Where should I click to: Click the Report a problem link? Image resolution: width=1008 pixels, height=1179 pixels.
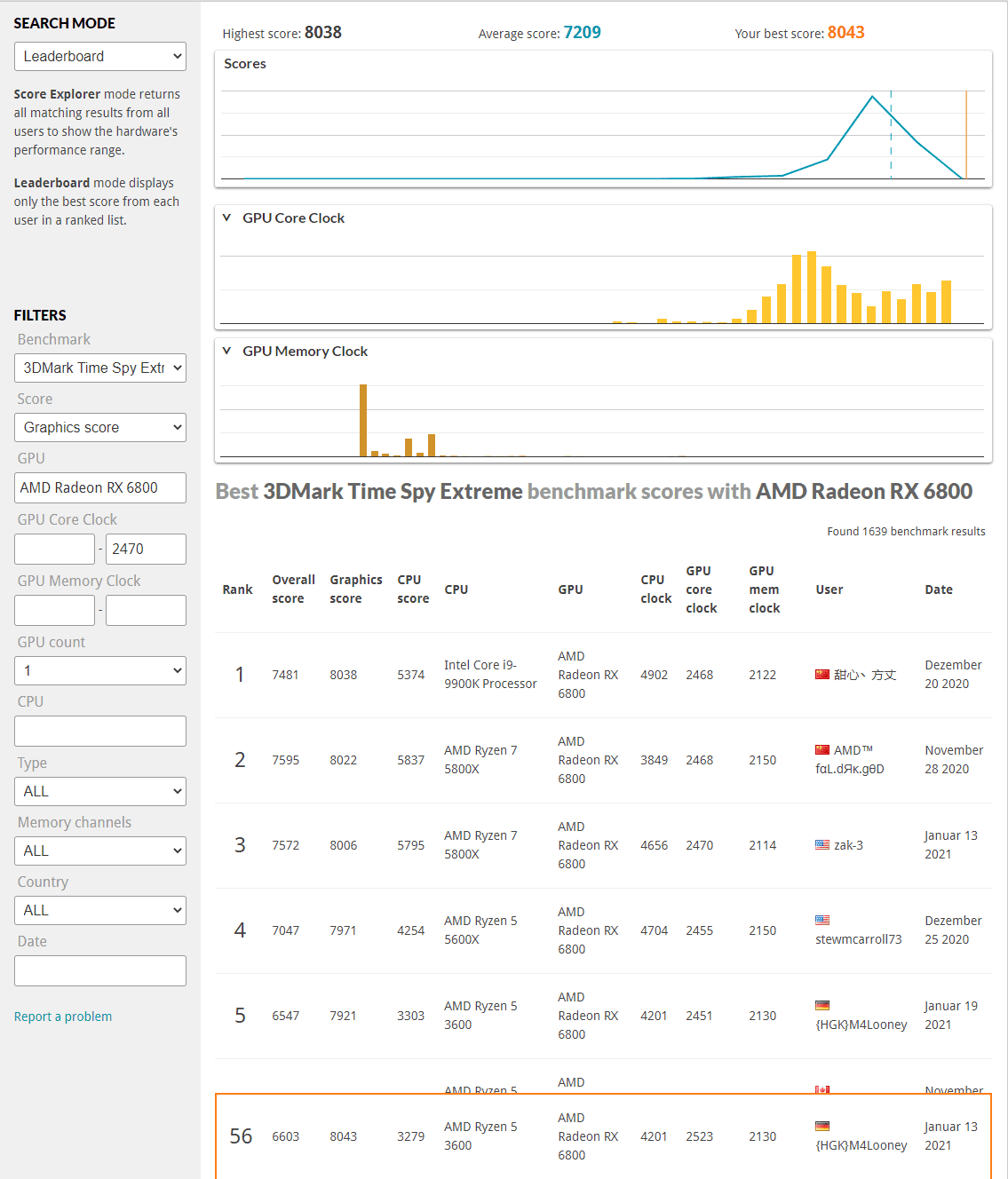tap(63, 1017)
